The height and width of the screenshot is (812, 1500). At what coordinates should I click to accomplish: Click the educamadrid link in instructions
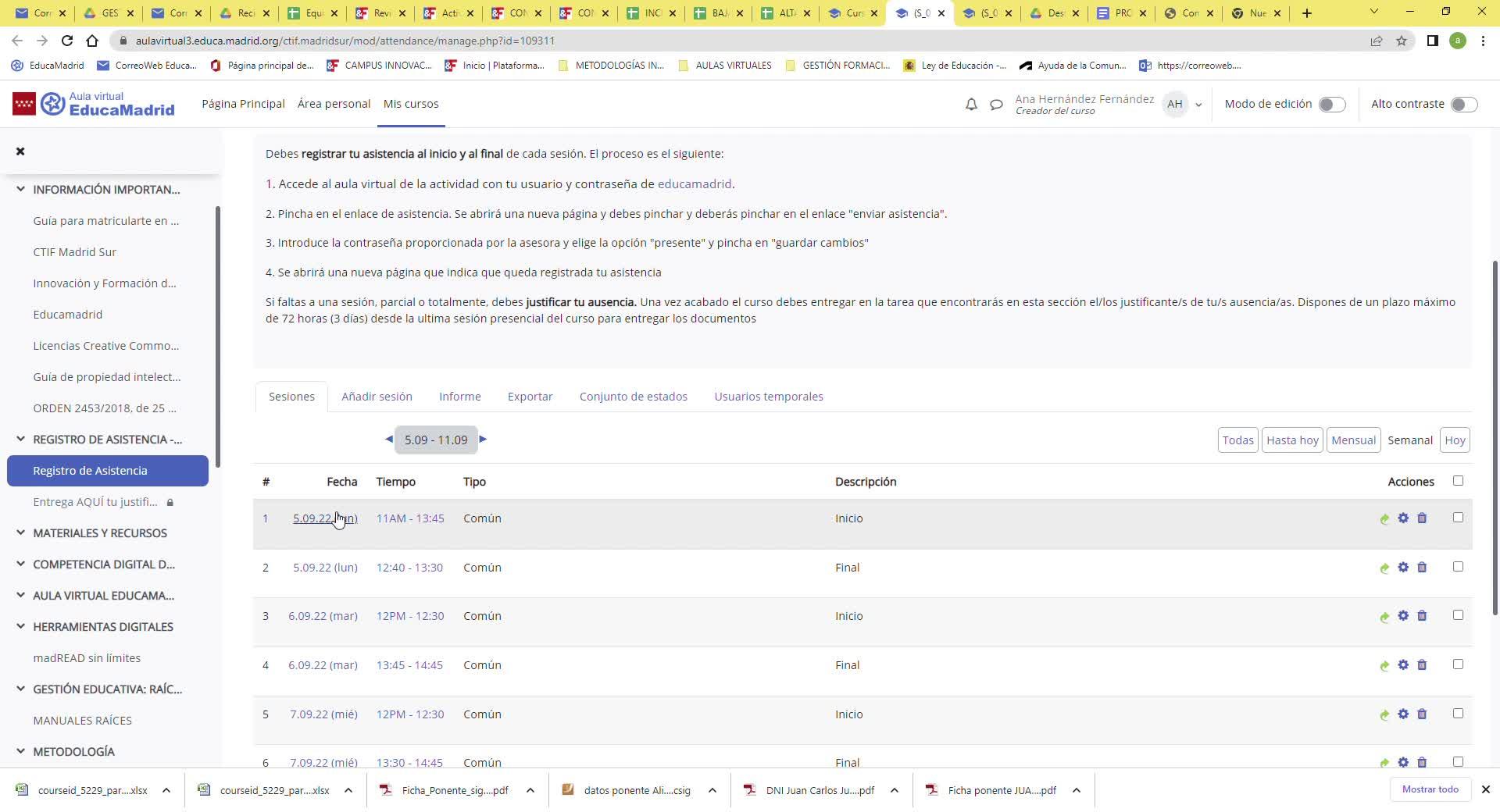pos(695,184)
